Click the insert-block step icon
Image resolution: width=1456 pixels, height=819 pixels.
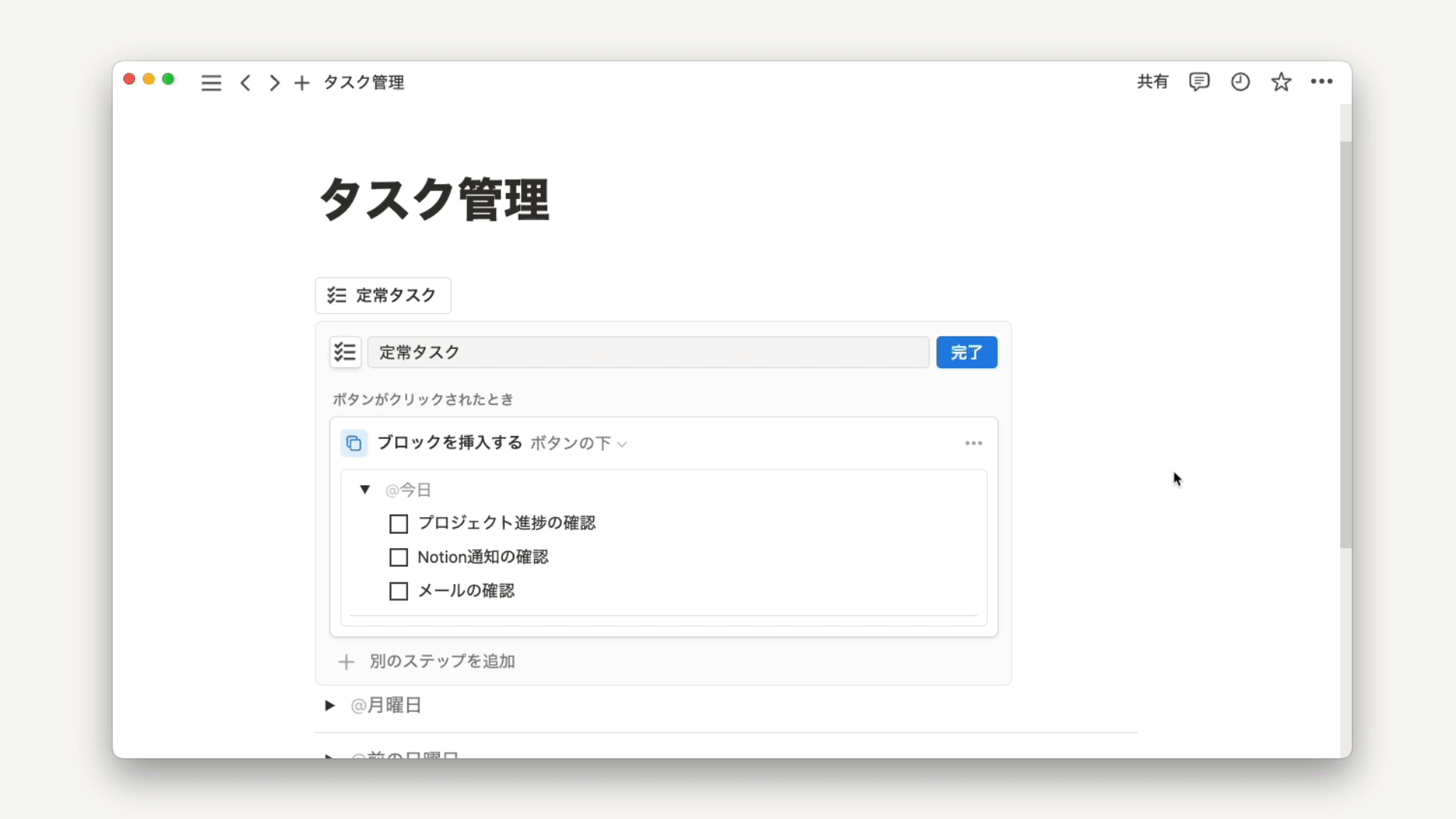coord(353,443)
